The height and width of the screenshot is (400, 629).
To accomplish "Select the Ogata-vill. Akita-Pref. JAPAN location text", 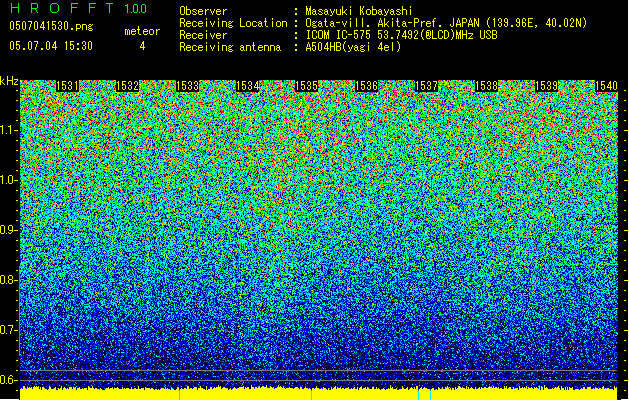I will tap(446, 23).
